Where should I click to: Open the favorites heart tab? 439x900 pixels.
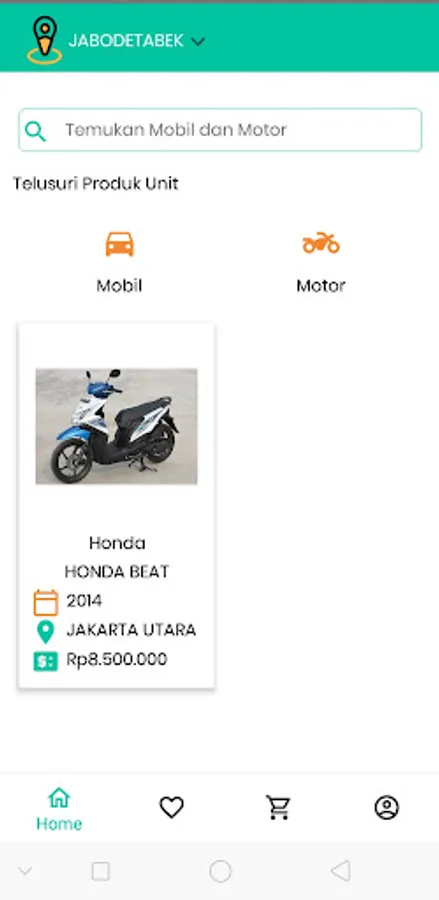coord(171,808)
